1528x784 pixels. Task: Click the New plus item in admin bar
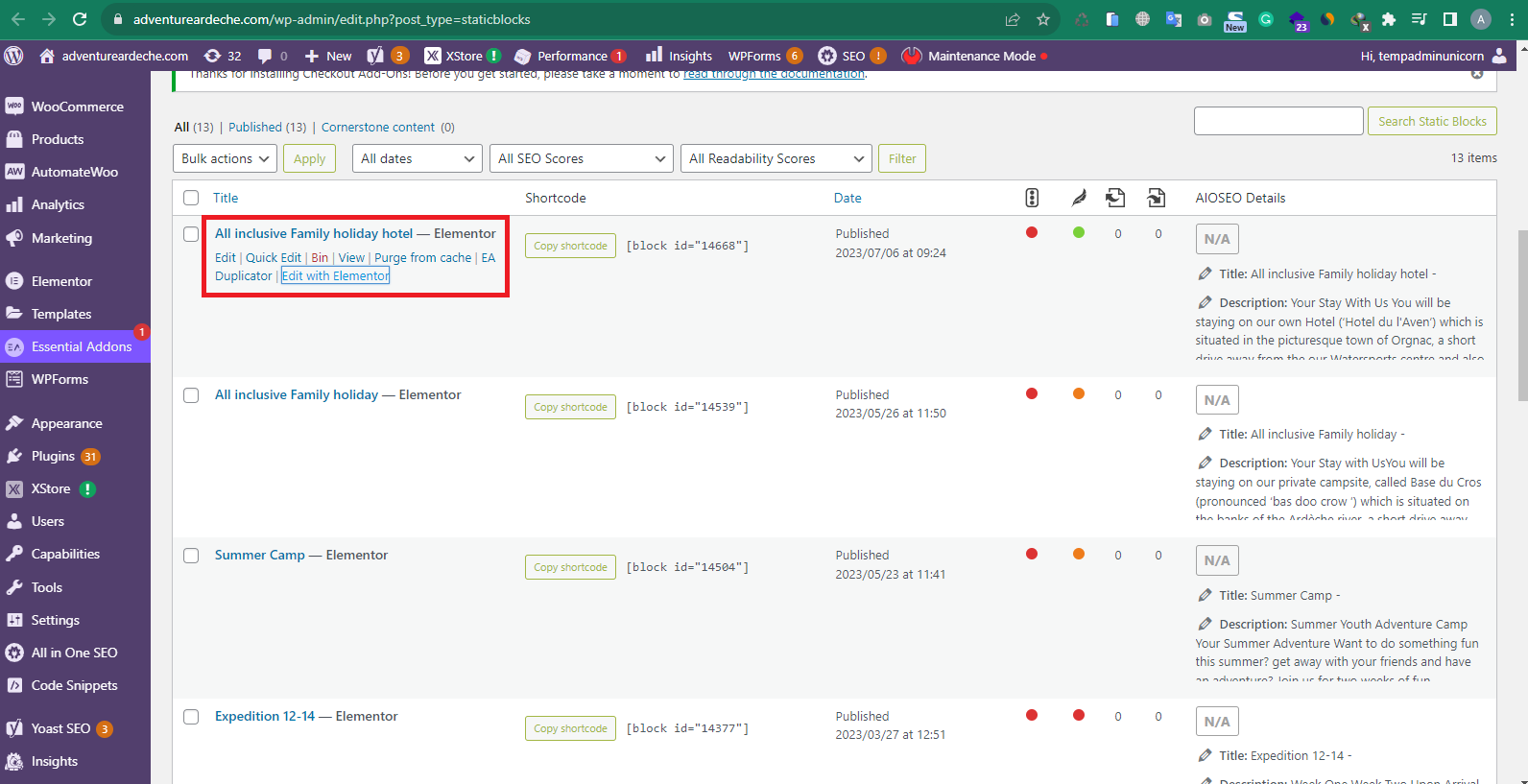tap(328, 56)
